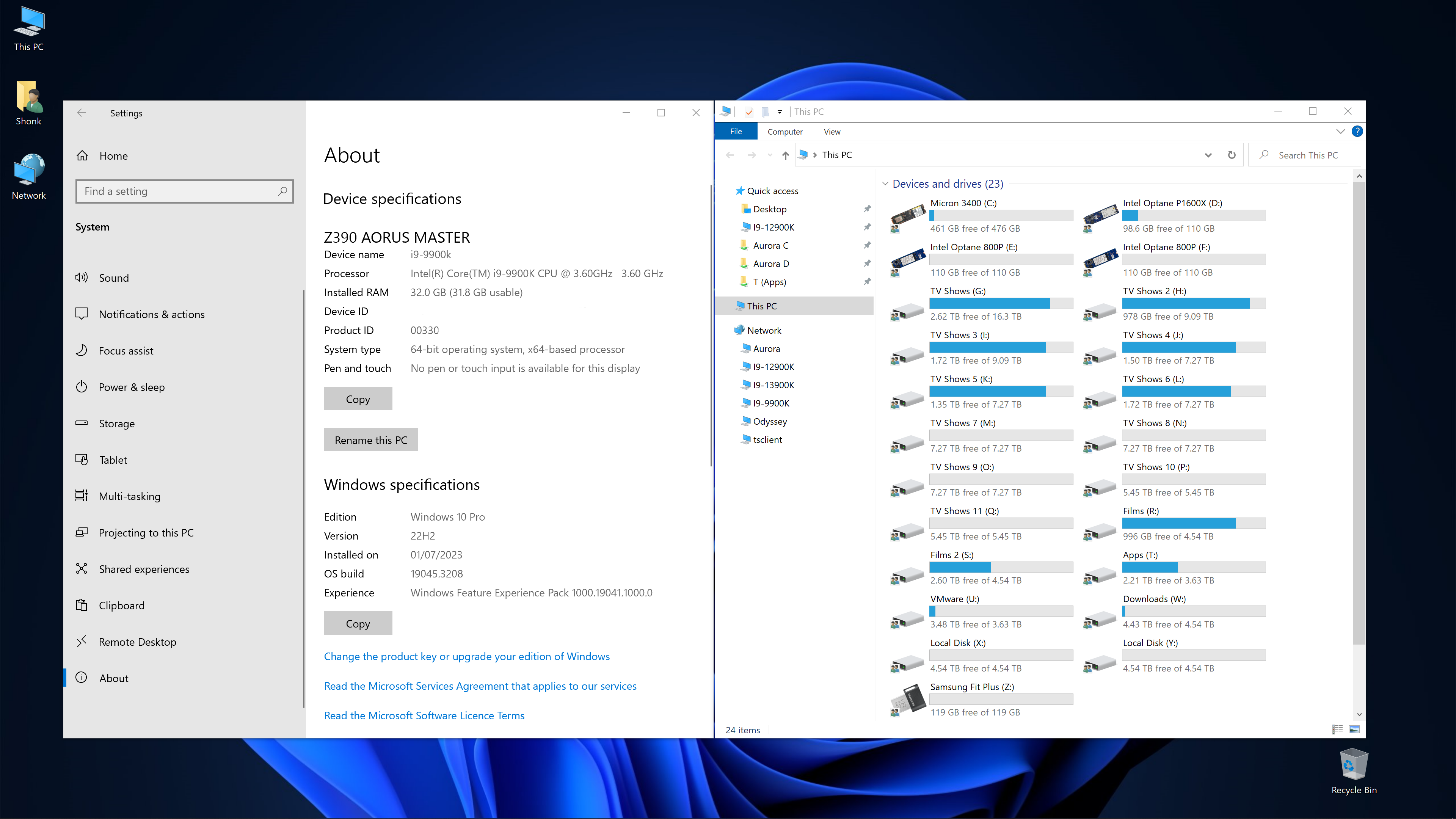Open Shonk user folder desktop icon
Screen dimensions: 1456x819
tap(29, 104)
